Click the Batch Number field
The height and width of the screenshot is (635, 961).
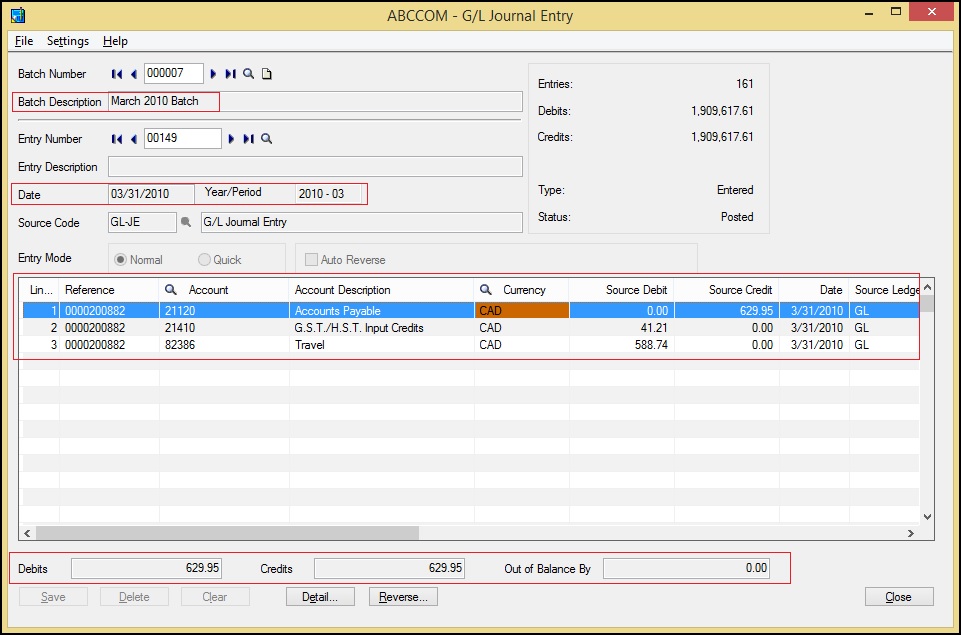174,74
